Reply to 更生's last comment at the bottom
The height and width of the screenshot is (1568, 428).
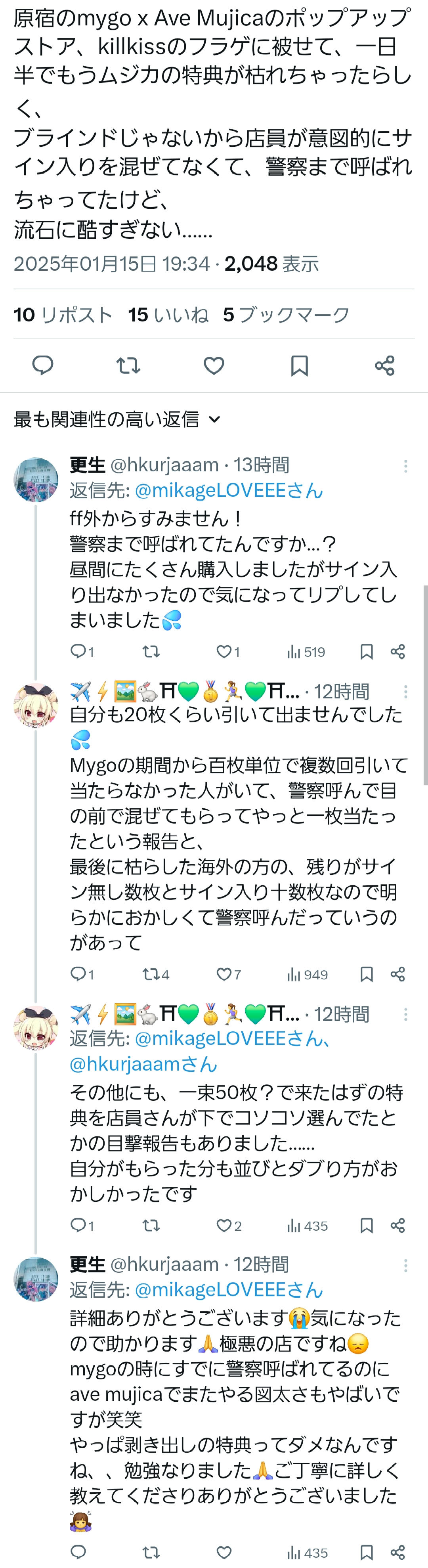[x=78, y=1553]
